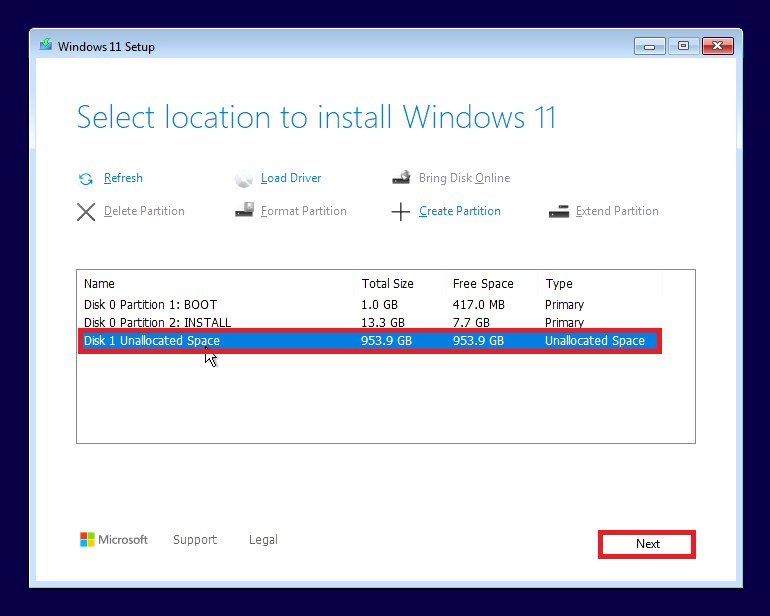This screenshot has width=770, height=616.
Task: Click the Primary type cell for BOOT partition
Action: point(564,305)
